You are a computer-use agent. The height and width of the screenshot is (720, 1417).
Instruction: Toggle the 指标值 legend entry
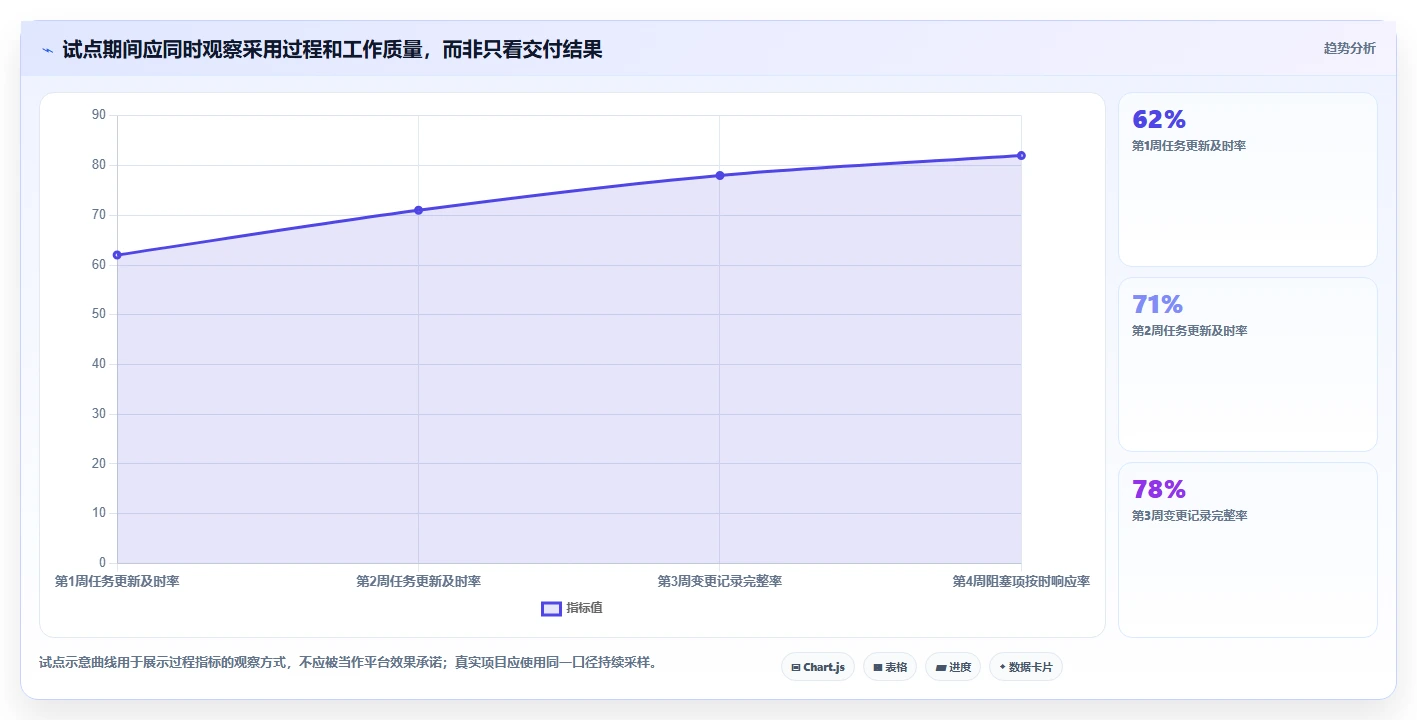572,608
